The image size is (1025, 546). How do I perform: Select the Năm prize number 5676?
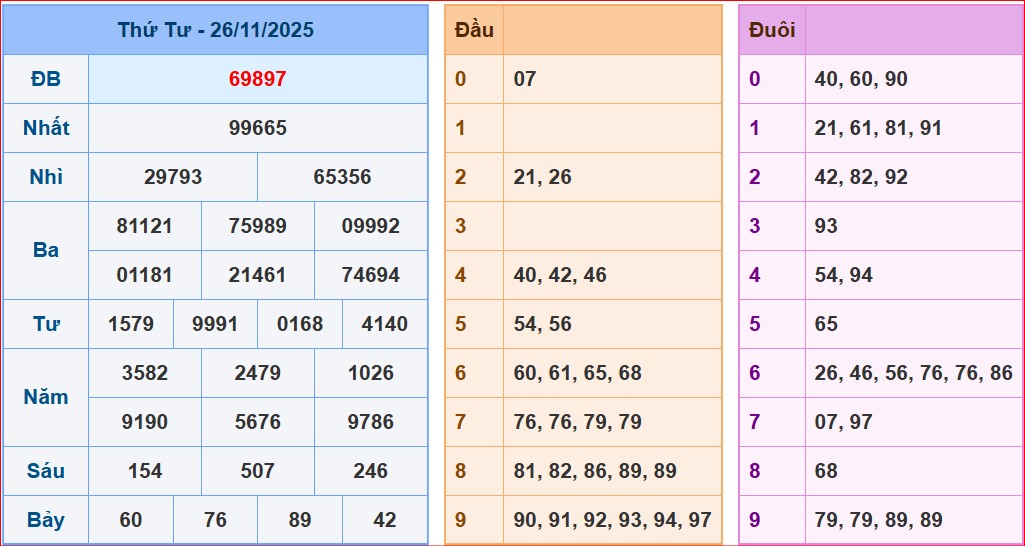tap(258, 422)
